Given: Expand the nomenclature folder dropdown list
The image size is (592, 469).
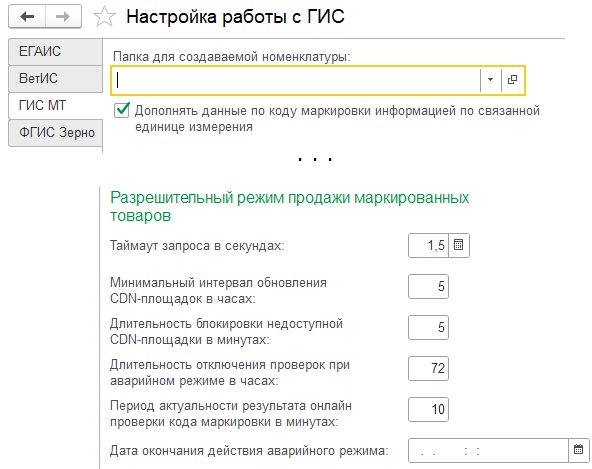Looking at the screenshot, I should coord(490,80).
